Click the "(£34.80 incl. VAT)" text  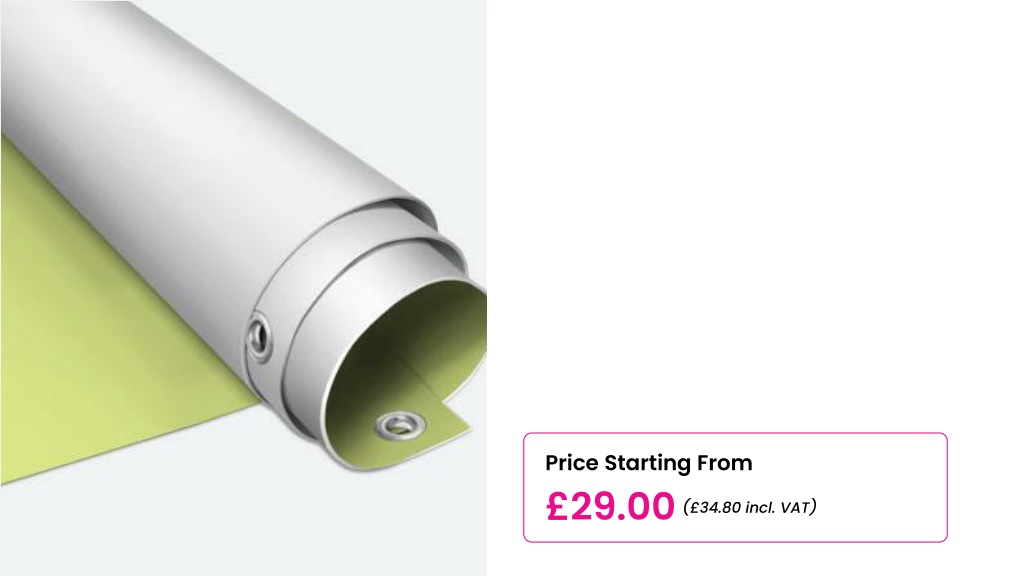point(750,507)
